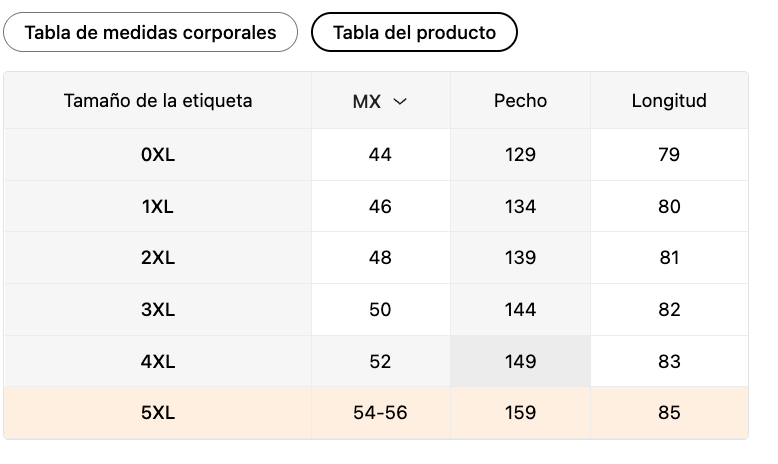Click the Pecho column header
The image size is (778, 464).
[520, 101]
